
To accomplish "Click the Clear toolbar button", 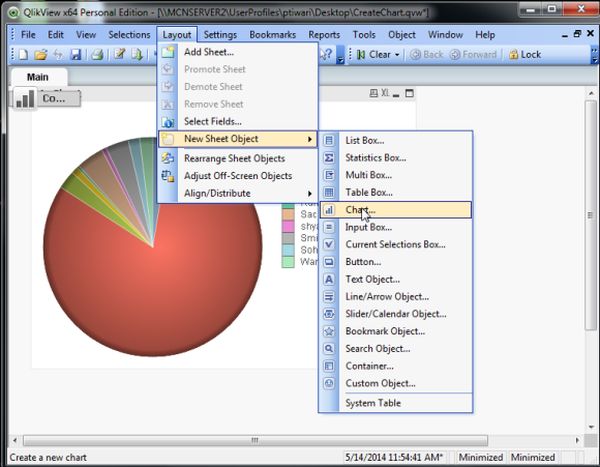I will [374, 55].
